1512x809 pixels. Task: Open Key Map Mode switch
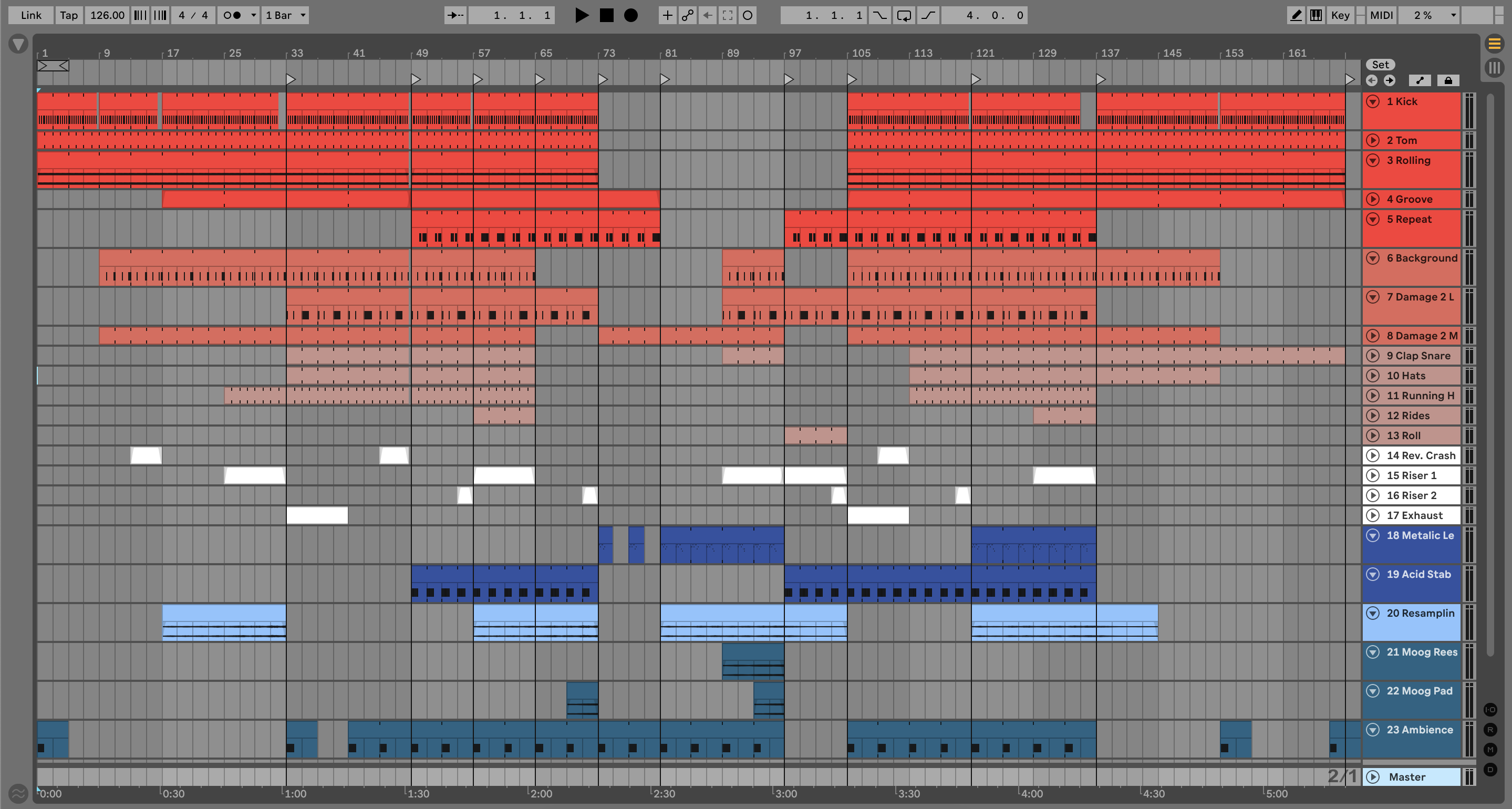pos(1340,15)
